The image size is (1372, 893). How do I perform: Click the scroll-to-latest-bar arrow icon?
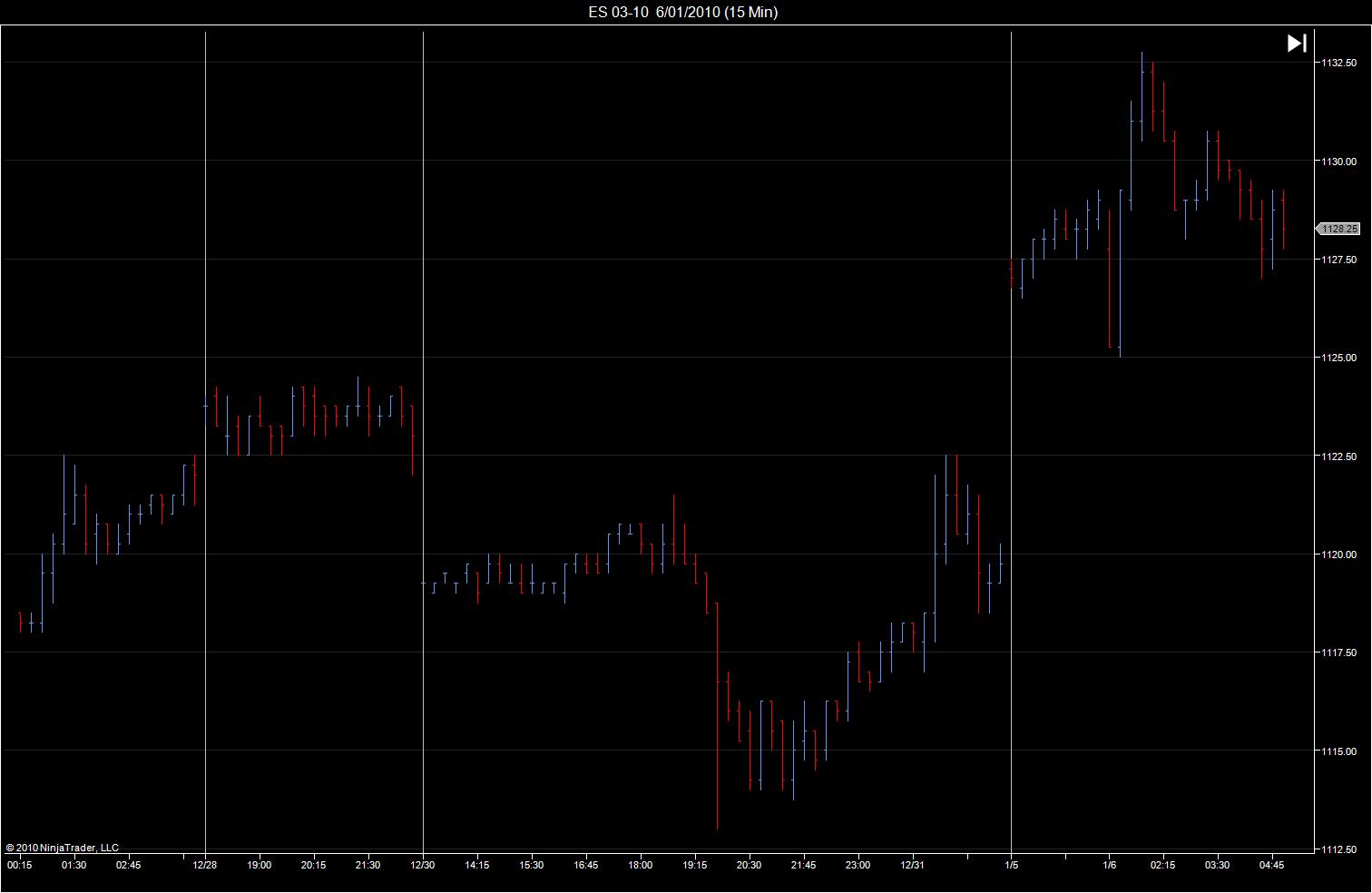tap(1297, 43)
